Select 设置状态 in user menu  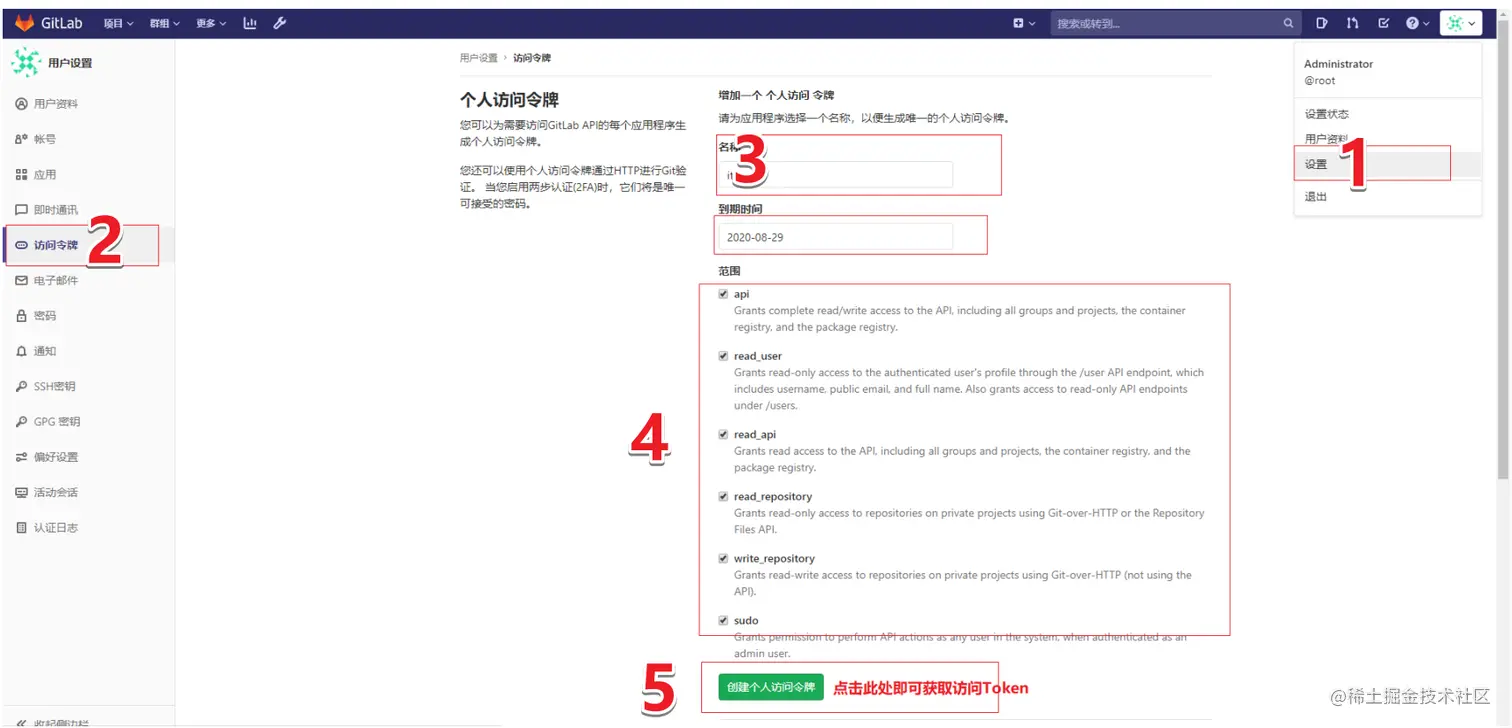[x=1327, y=114]
